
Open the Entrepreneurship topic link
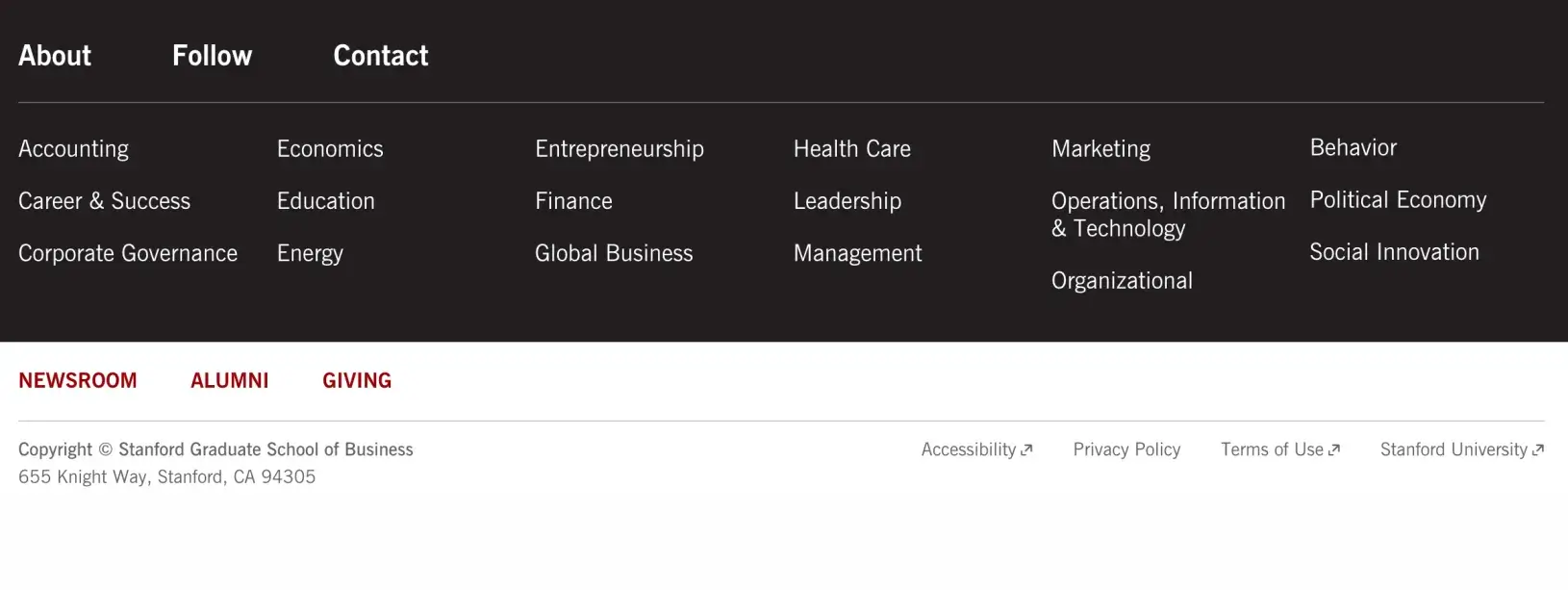click(619, 149)
